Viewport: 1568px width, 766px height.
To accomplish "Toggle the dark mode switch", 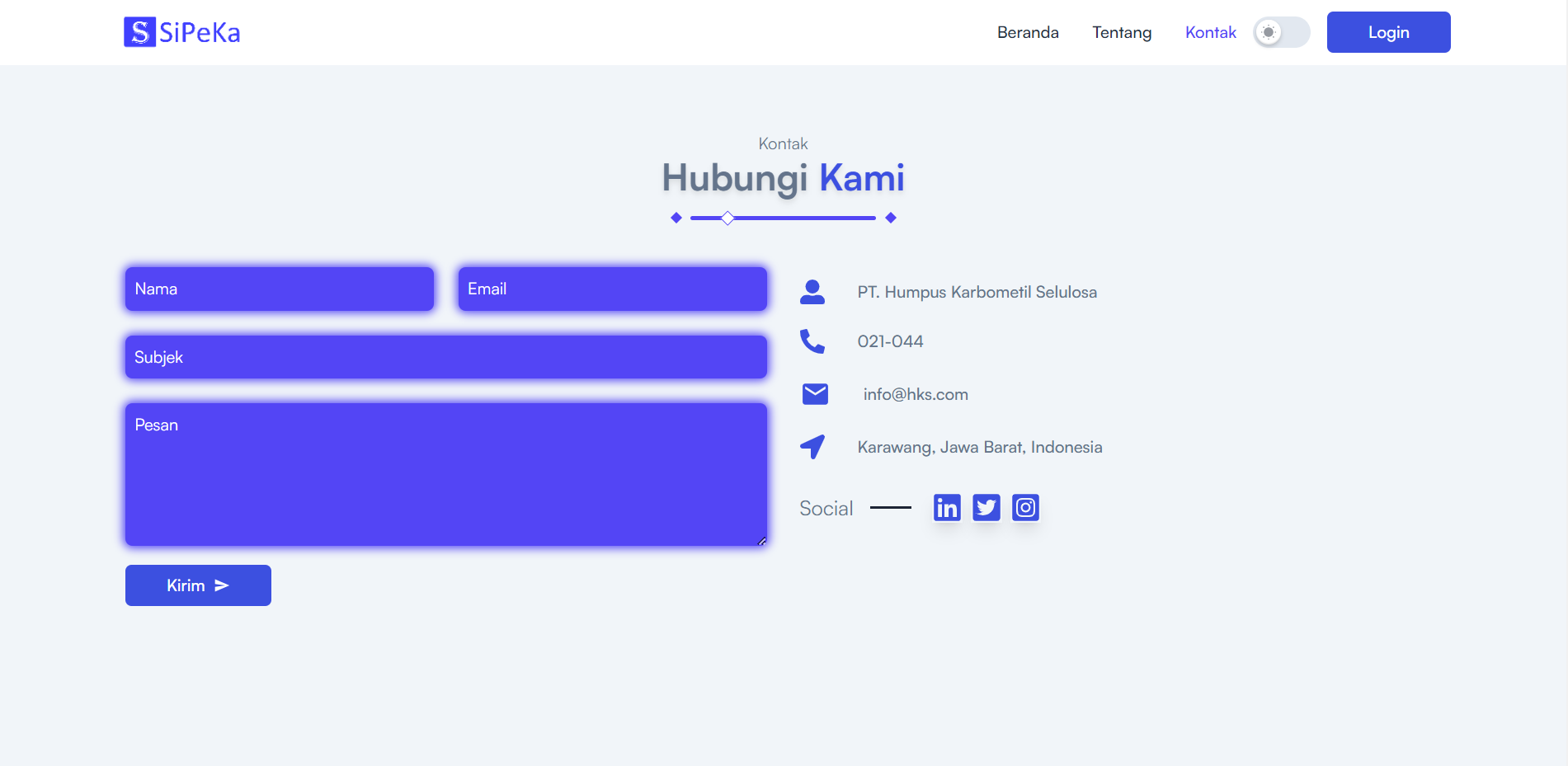I will click(x=1281, y=32).
